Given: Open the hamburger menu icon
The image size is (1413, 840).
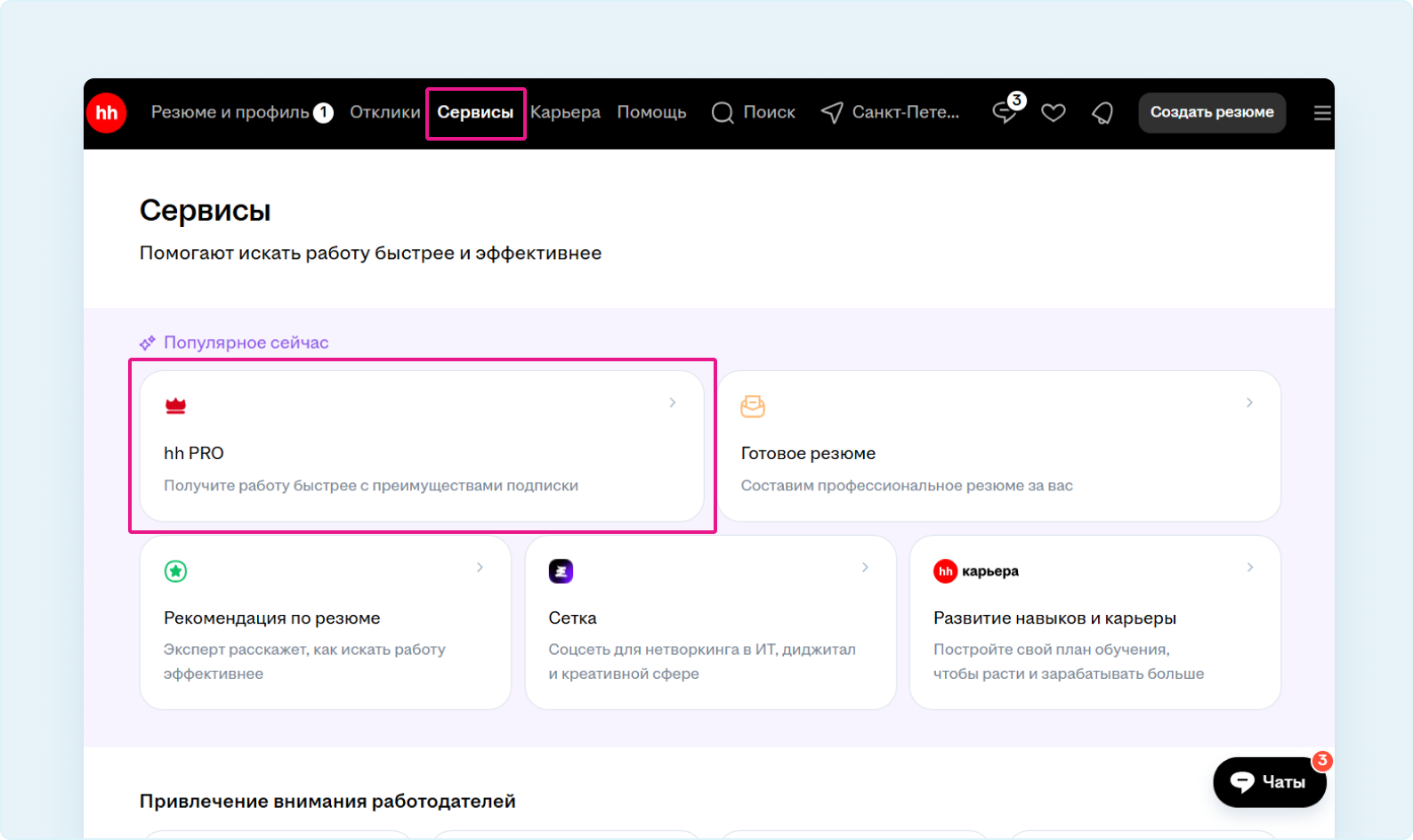Looking at the screenshot, I should point(1322,113).
